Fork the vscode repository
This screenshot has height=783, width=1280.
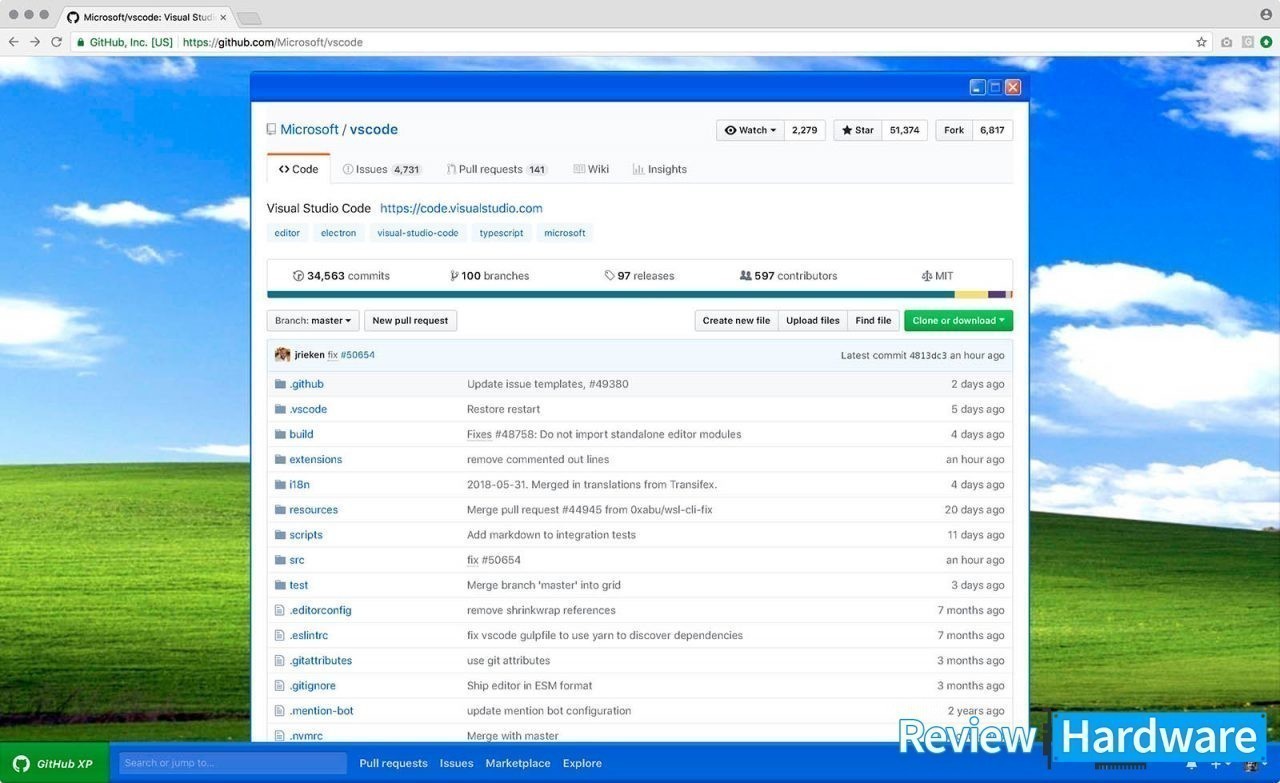pyautogui.click(x=954, y=130)
